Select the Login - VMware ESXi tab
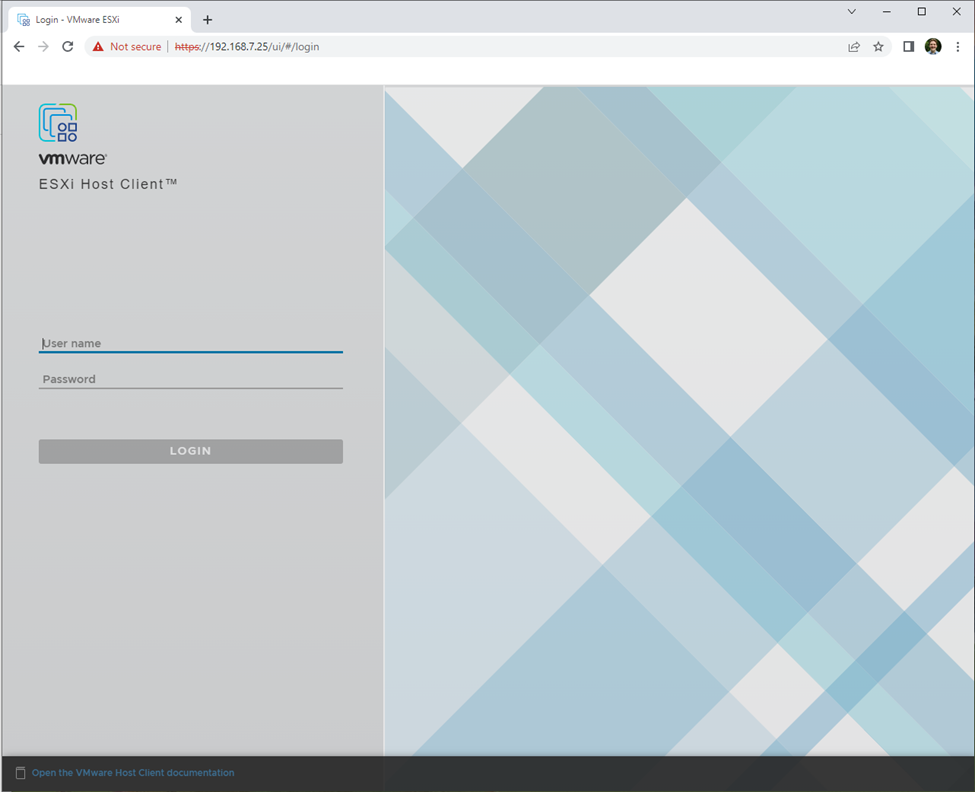Screen dimensions: 975x792 click(x=99, y=20)
